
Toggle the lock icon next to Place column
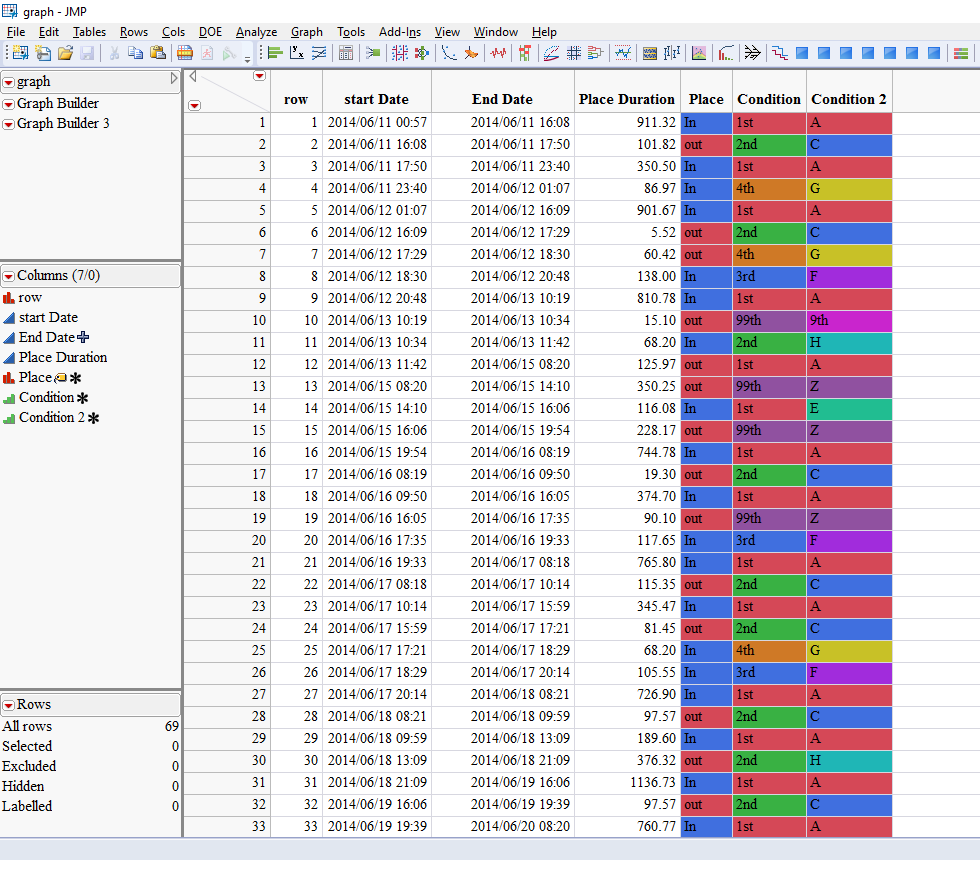(60, 377)
